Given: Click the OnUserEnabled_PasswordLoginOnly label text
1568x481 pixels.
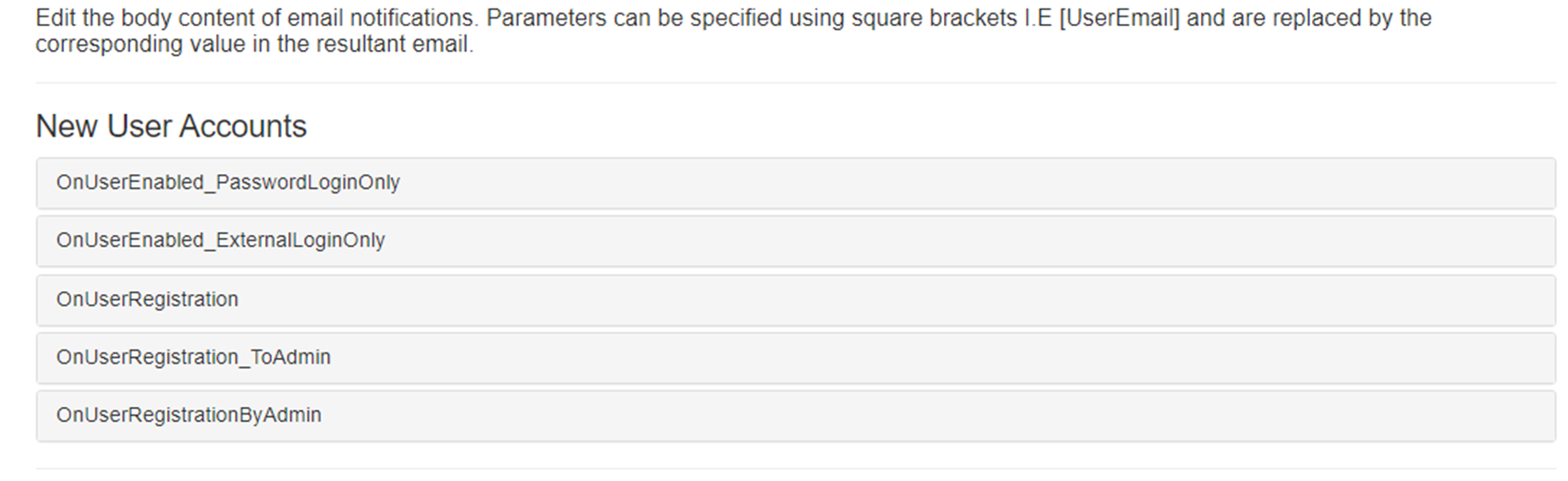Looking at the screenshot, I should [x=227, y=183].
